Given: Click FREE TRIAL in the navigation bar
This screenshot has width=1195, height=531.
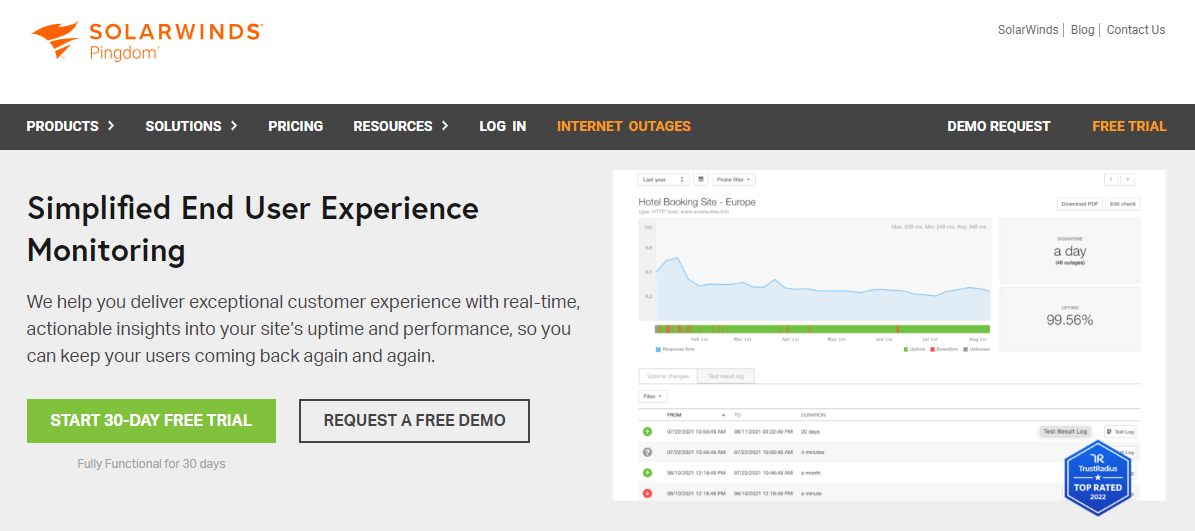Looking at the screenshot, I should pos(1129,126).
